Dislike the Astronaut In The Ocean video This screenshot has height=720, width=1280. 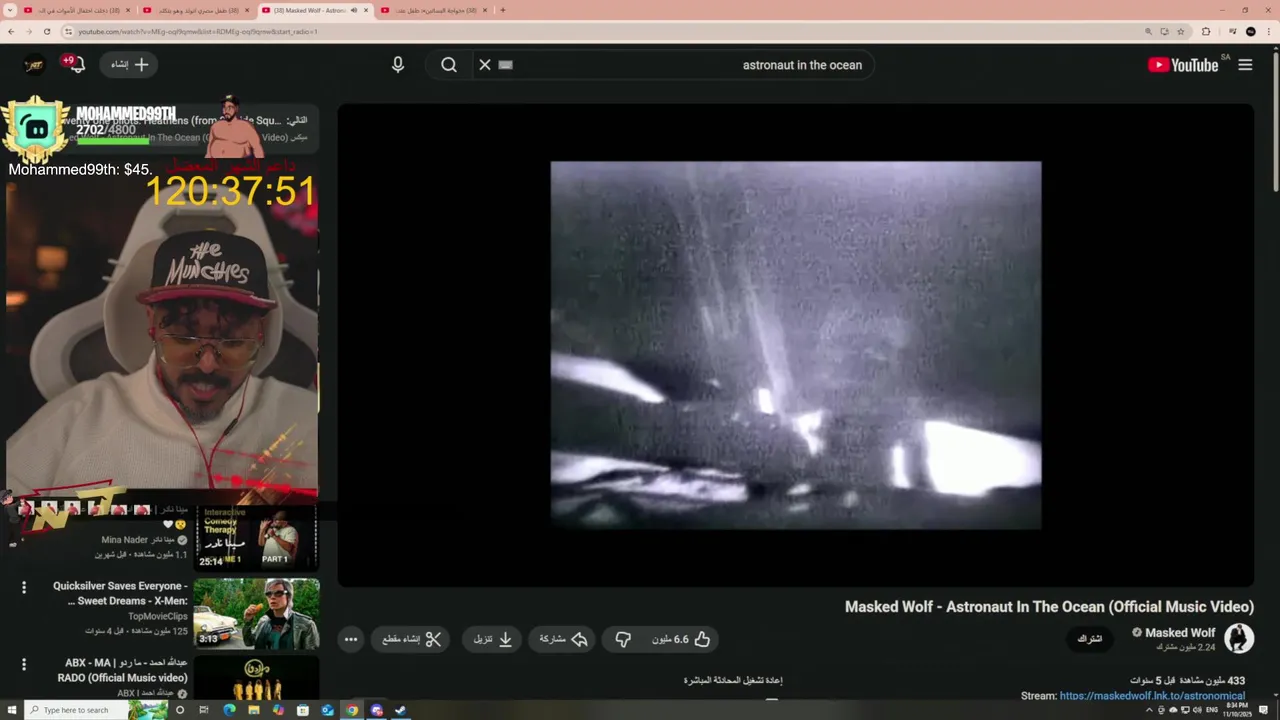(x=623, y=639)
